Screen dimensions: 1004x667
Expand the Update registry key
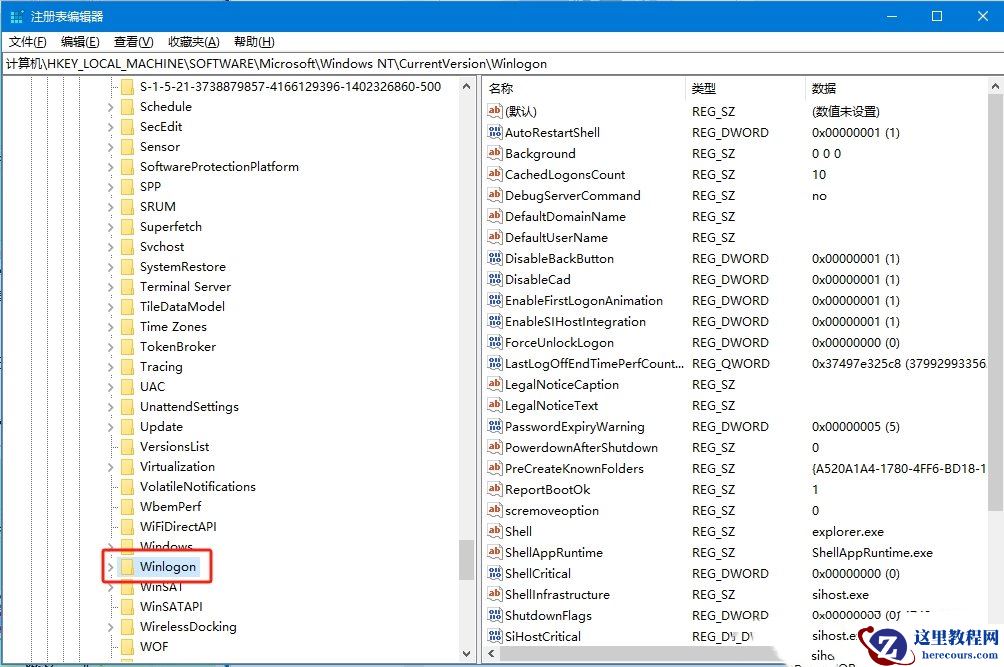click(109, 427)
